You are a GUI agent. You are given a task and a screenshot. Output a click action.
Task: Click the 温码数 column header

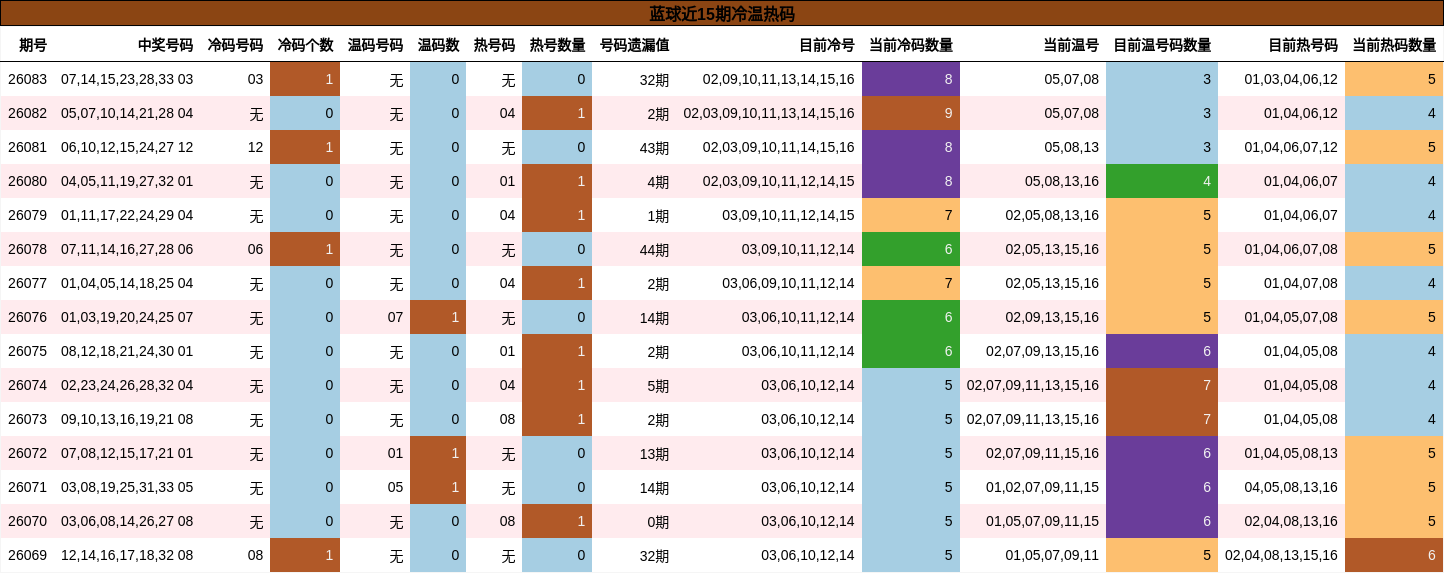tap(438, 45)
